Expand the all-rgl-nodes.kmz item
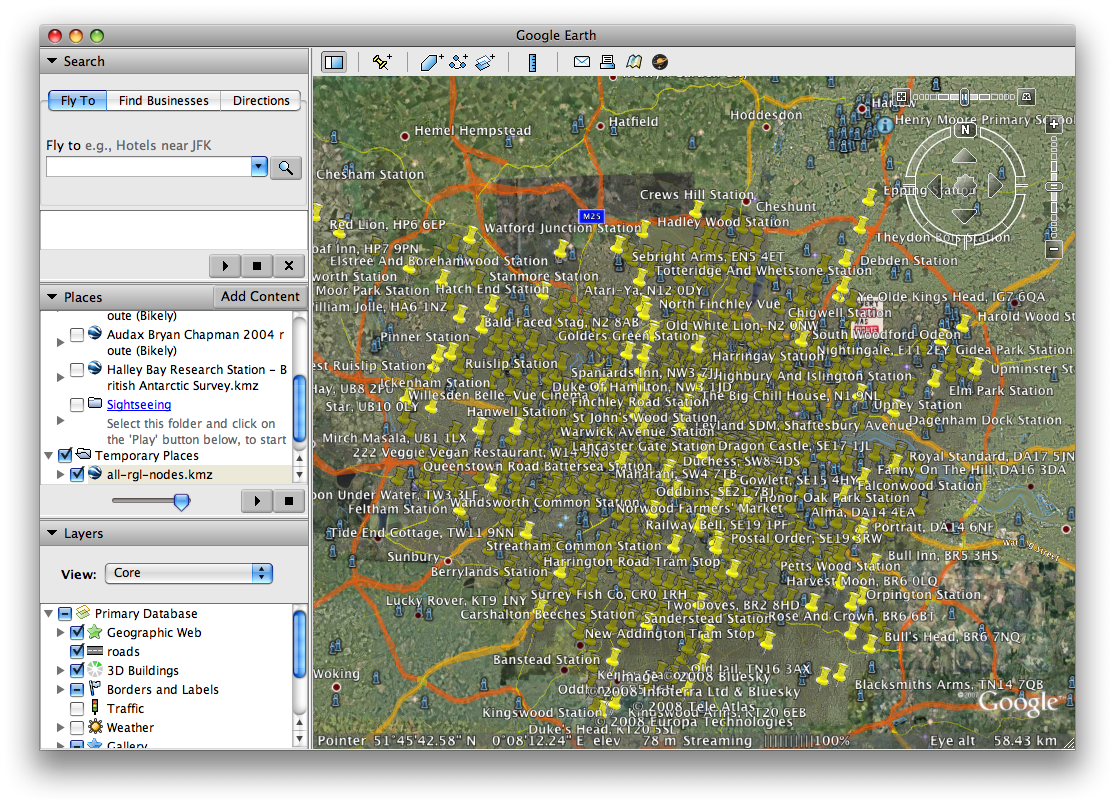 coord(60,474)
